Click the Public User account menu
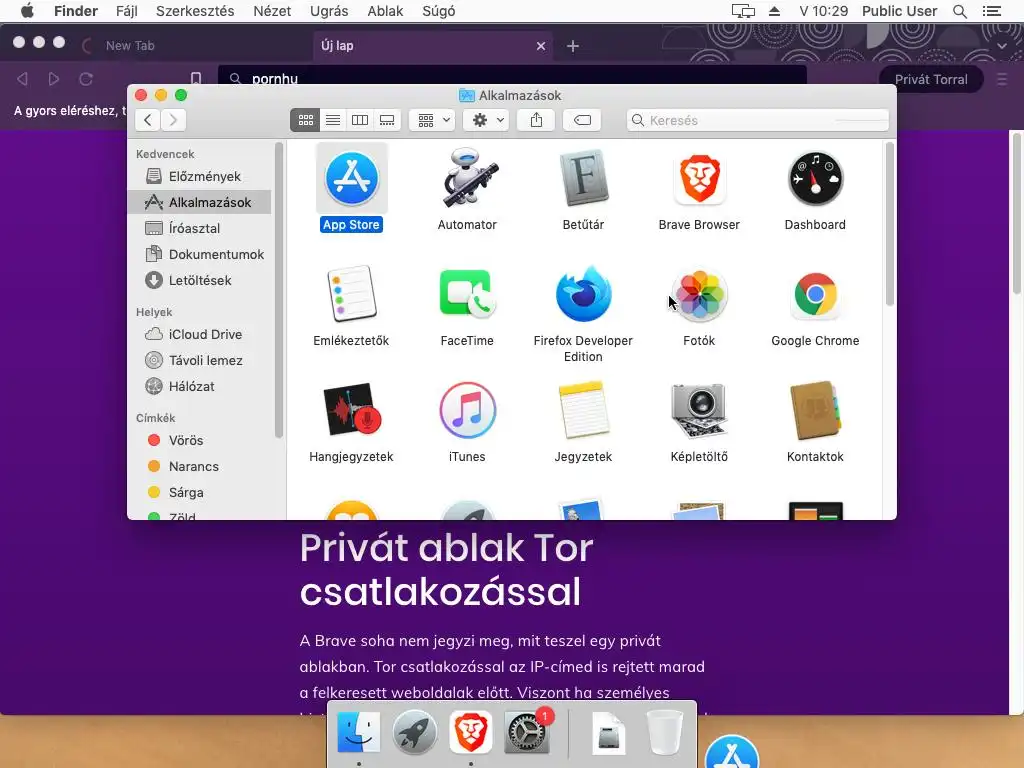The height and width of the screenshot is (768, 1024). click(899, 11)
